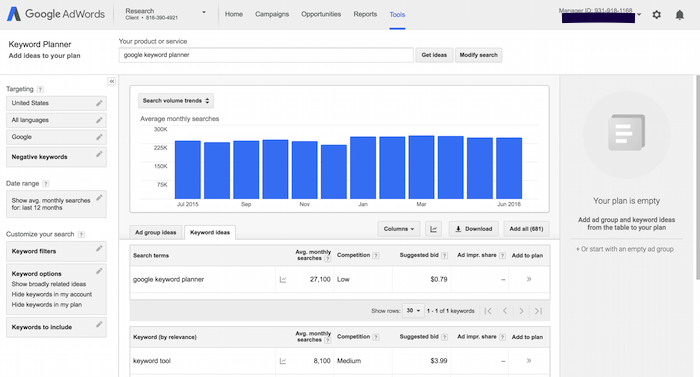Screen dimensions: 700x377
Task: Click the keyword tool row text
Action: point(152,361)
